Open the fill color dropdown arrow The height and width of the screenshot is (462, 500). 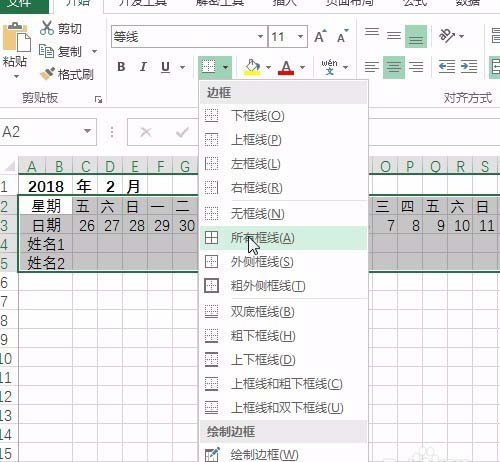coord(268,67)
